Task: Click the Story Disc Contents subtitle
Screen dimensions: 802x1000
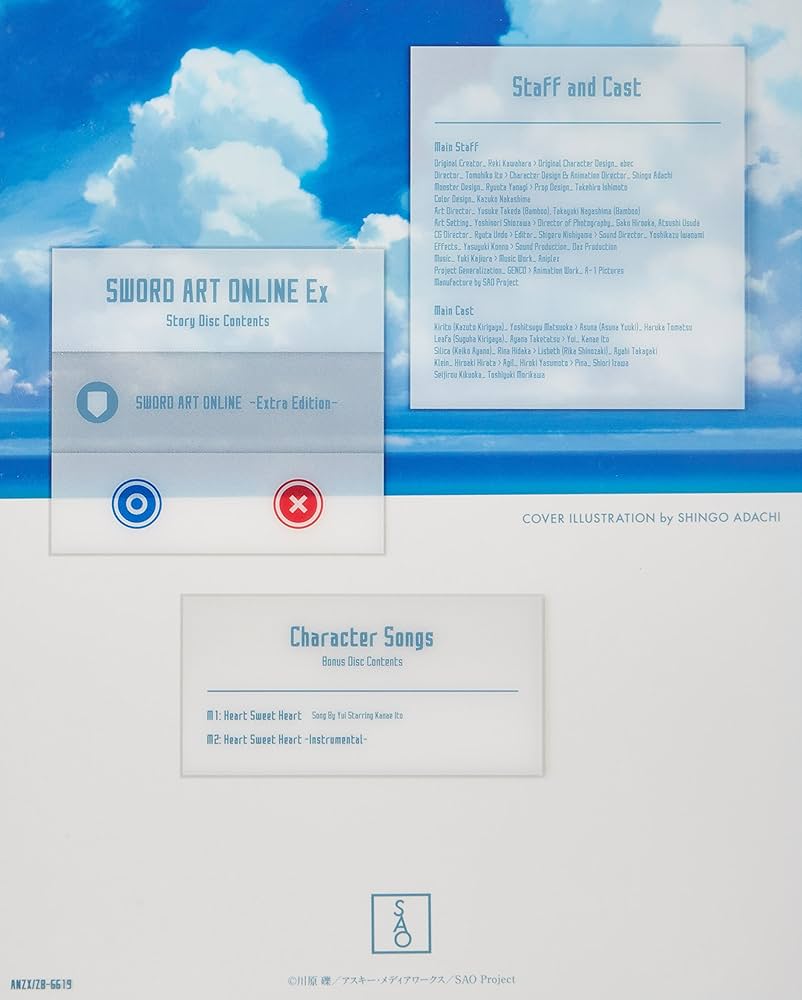Action: pos(217,321)
